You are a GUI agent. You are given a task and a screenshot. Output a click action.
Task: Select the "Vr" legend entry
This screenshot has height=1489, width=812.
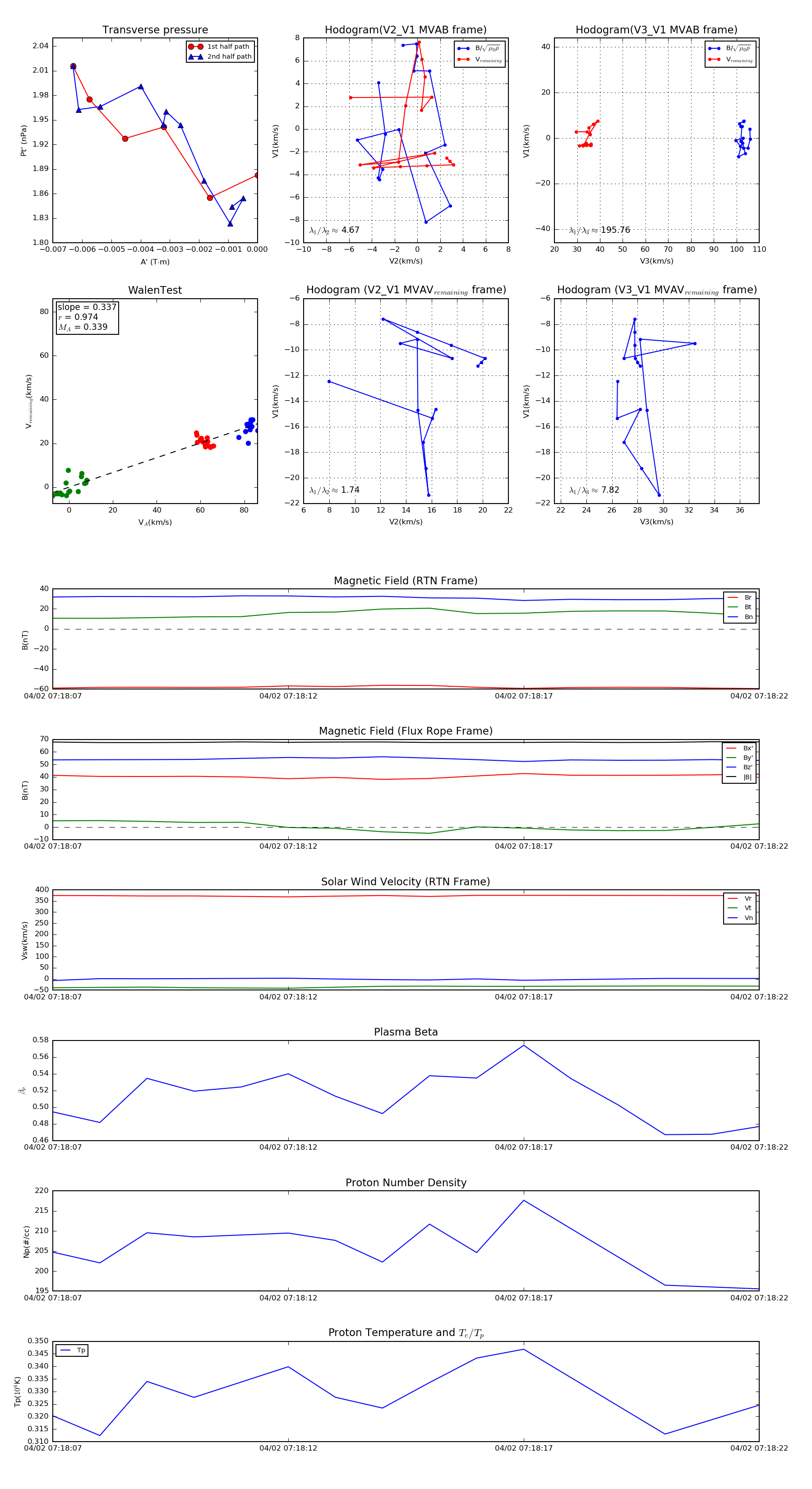[x=740, y=899]
